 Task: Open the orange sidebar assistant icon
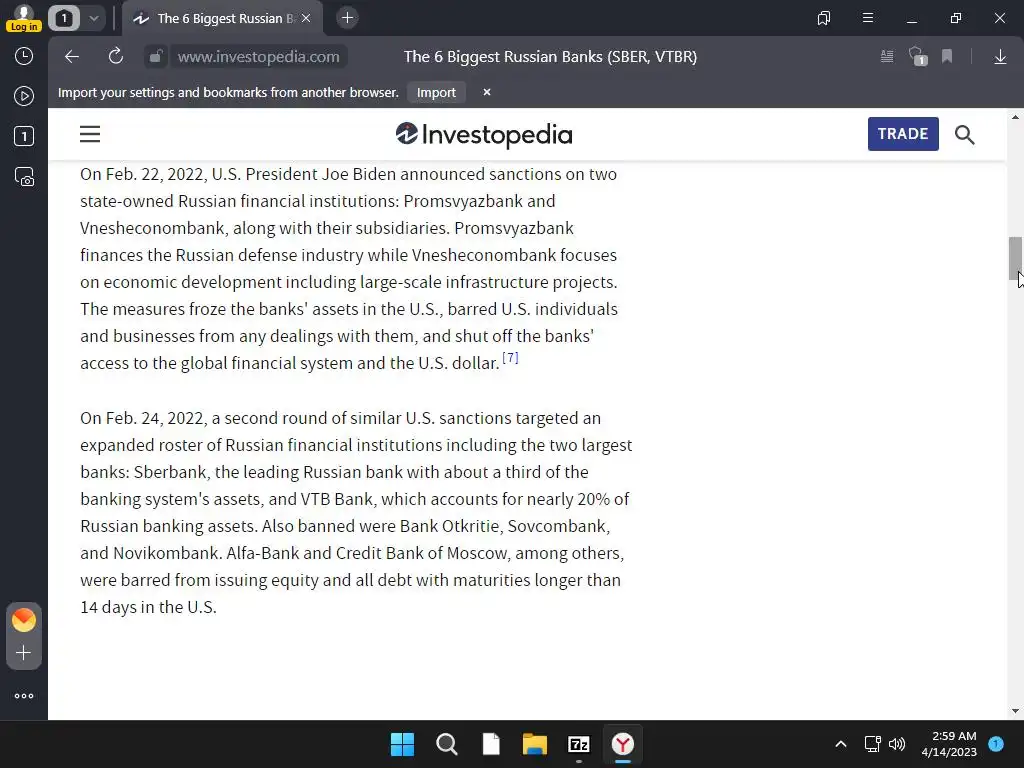24,620
